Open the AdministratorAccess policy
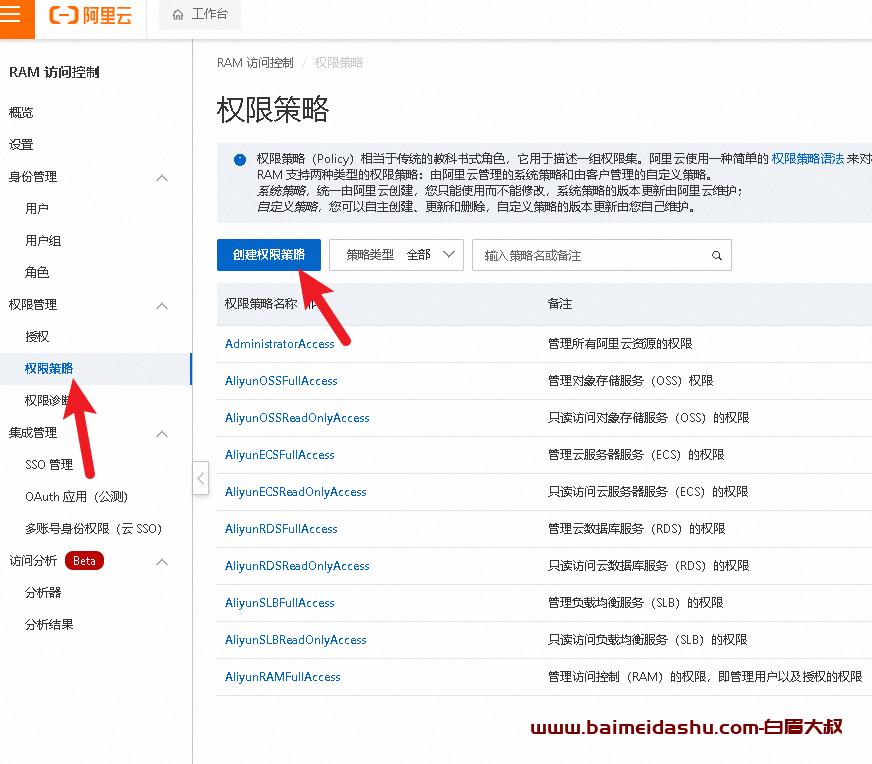872x764 pixels. (279, 344)
